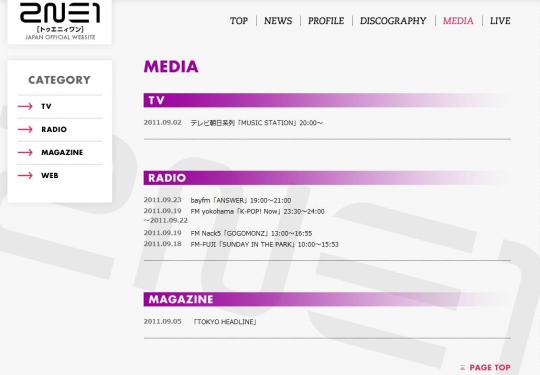Viewport: 540px width, 375px height.
Task: Click the date 2011.09.23
Action: tap(163, 200)
